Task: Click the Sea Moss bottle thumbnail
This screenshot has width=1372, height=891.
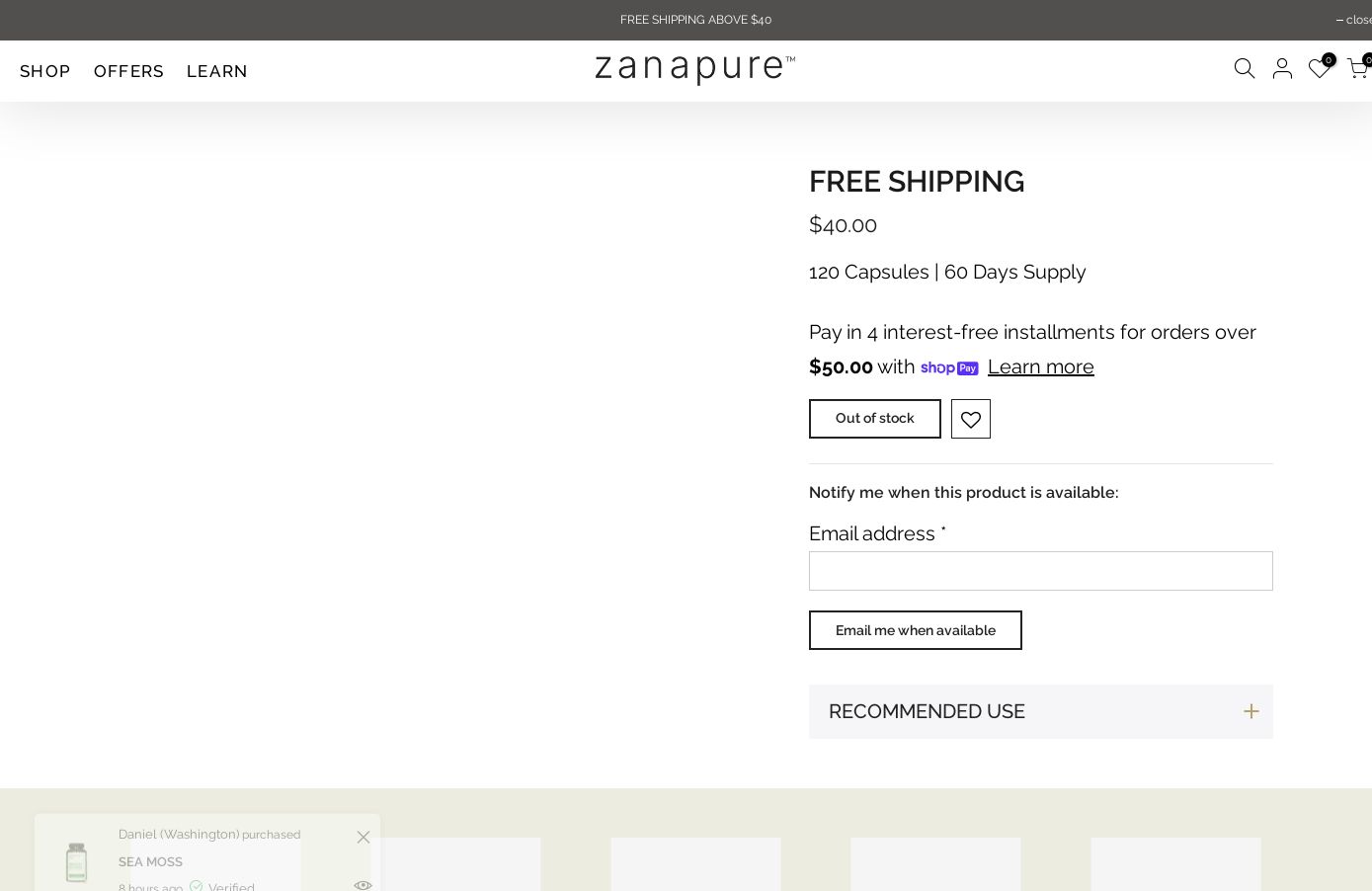Action: [76, 861]
